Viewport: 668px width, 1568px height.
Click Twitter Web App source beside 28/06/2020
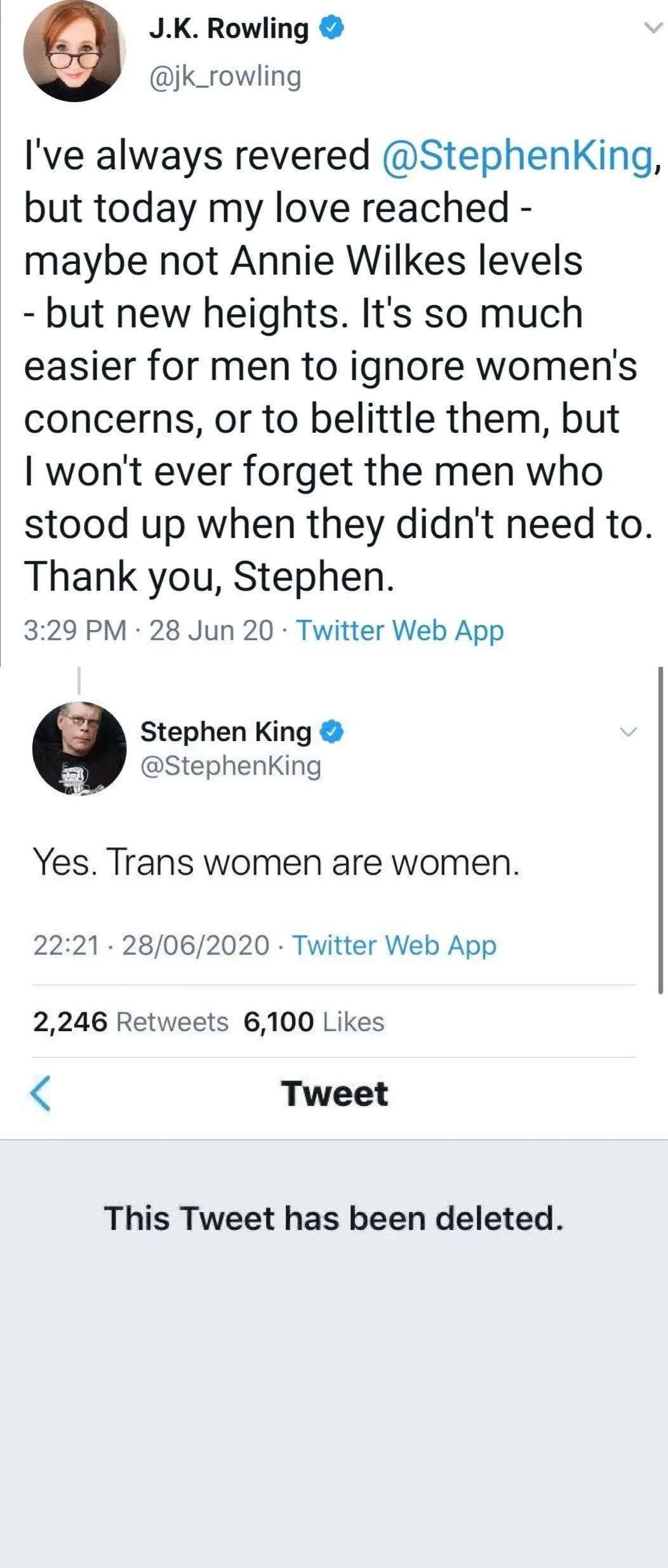[x=394, y=945]
